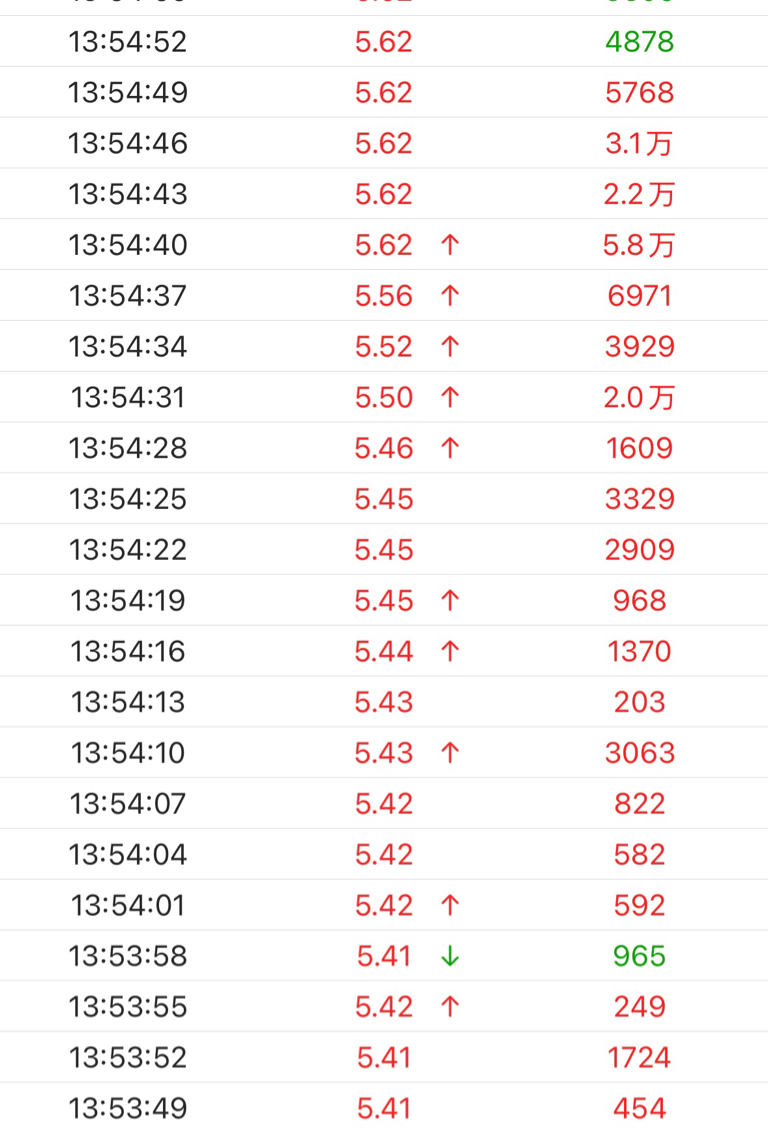Tap the up arrow beside price 5.44
769x1132 pixels.
click(450, 651)
